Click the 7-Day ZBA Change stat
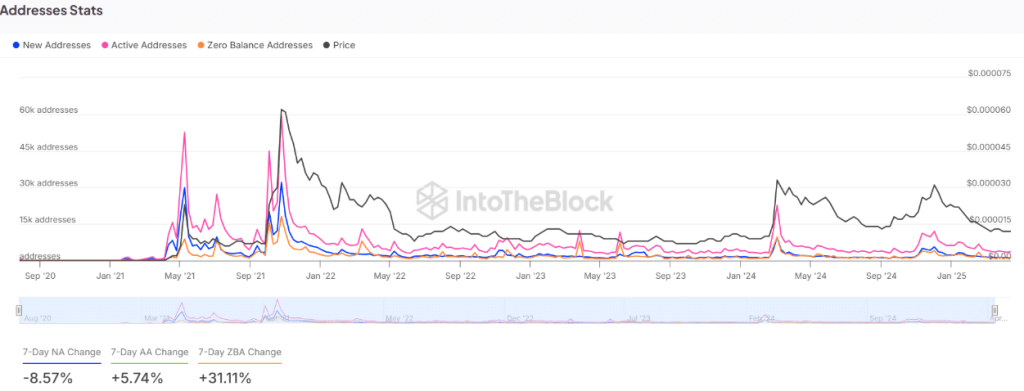Viewport: 1024px width, 391px height. pos(240,366)
